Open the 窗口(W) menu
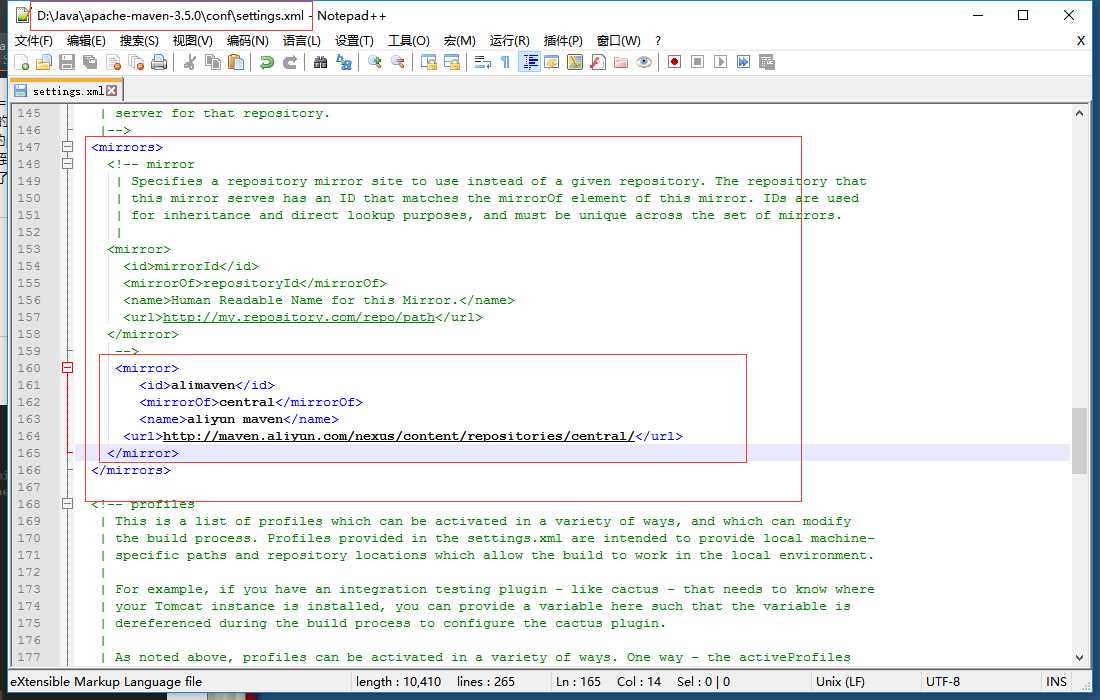The width and height of the screenshot is (1100, 700). pyautogui.click(x=618, y=41)
